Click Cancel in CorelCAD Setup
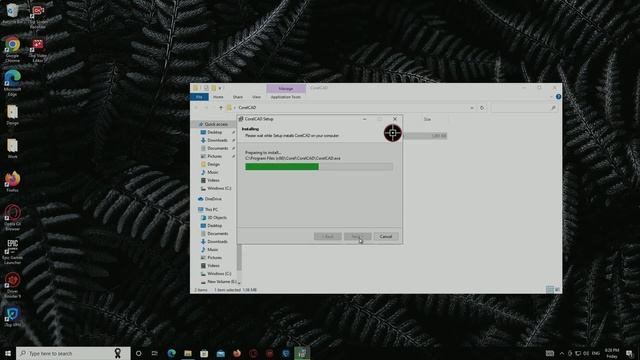 [x=386, y=237]
